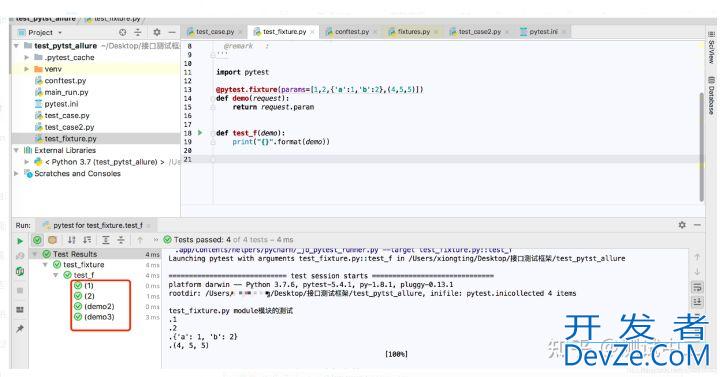720x377 pixels.
Task: Select the pytest for test_fixture.test_f run tab
Action: point(97,225)
